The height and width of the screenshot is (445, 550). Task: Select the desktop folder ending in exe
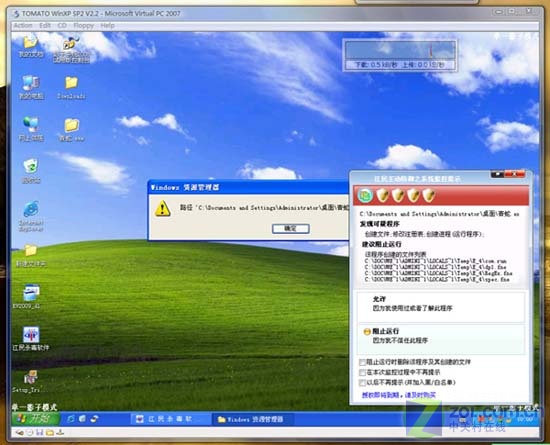(71, 129)
